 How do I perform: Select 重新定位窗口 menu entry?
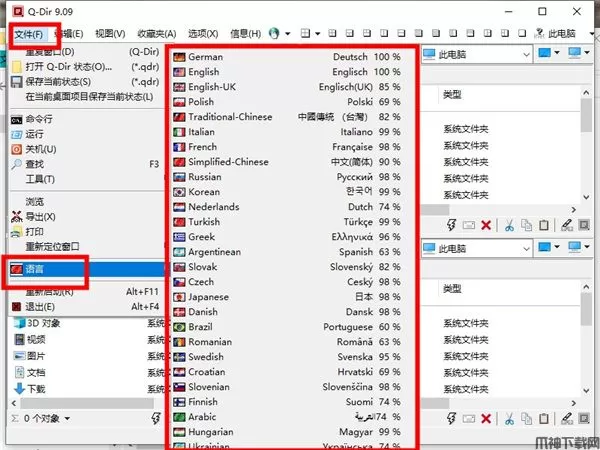pyautogui.click(x=85, y=246)
